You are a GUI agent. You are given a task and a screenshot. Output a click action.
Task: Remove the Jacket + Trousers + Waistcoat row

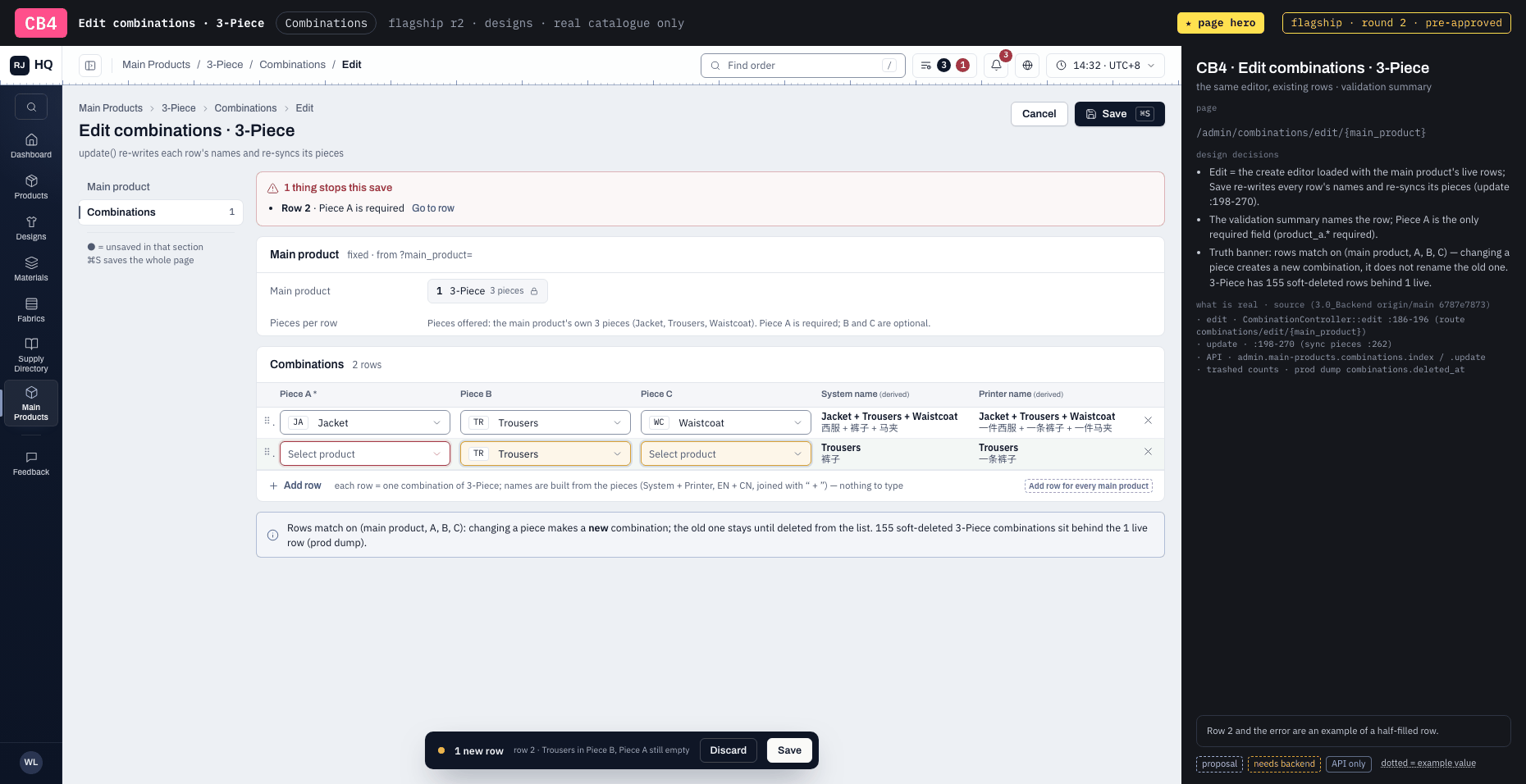point(1148,421)
